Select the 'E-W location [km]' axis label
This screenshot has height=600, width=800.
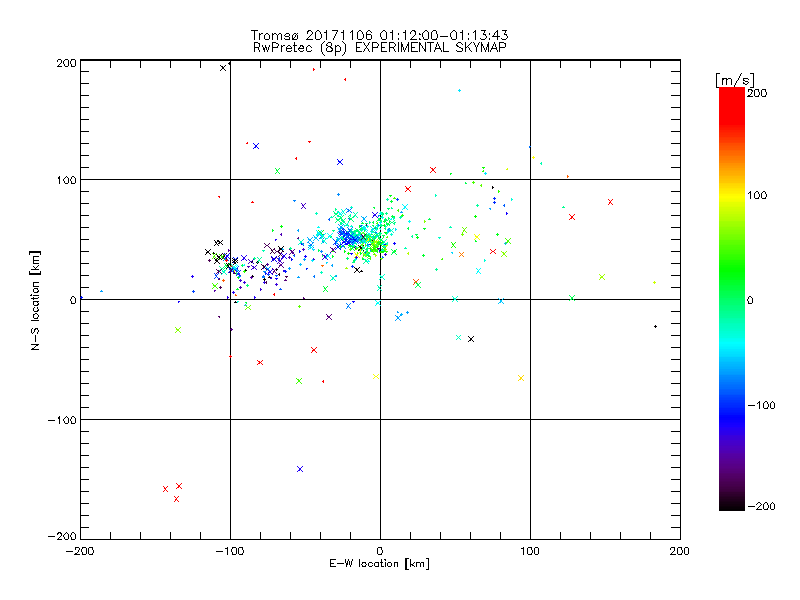[x=379, y=563]
